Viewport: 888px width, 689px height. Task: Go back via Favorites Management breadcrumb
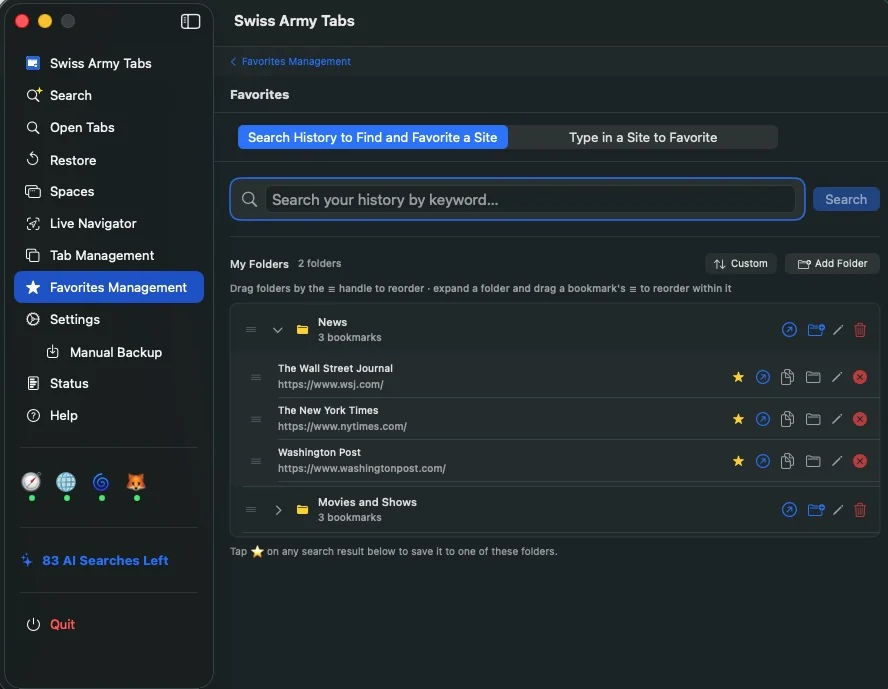291,61
